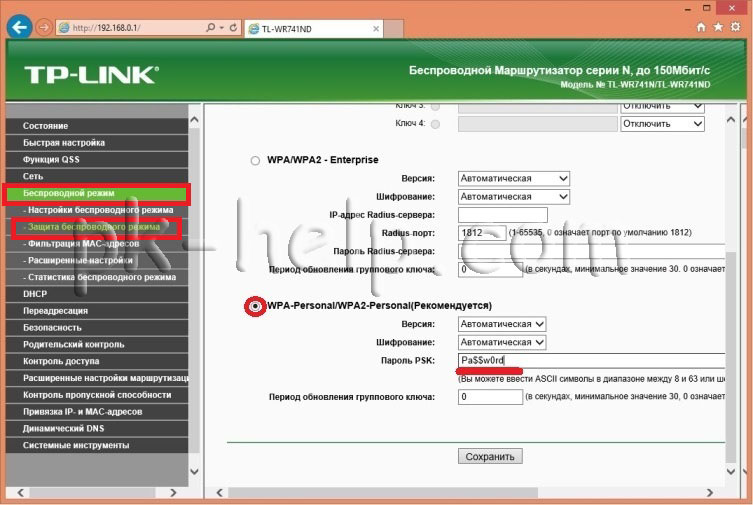Viewport: 753px width, 505px height.
Task: Open Привязка IP- и MAC-адресов menu item
Action: [97, 411]
